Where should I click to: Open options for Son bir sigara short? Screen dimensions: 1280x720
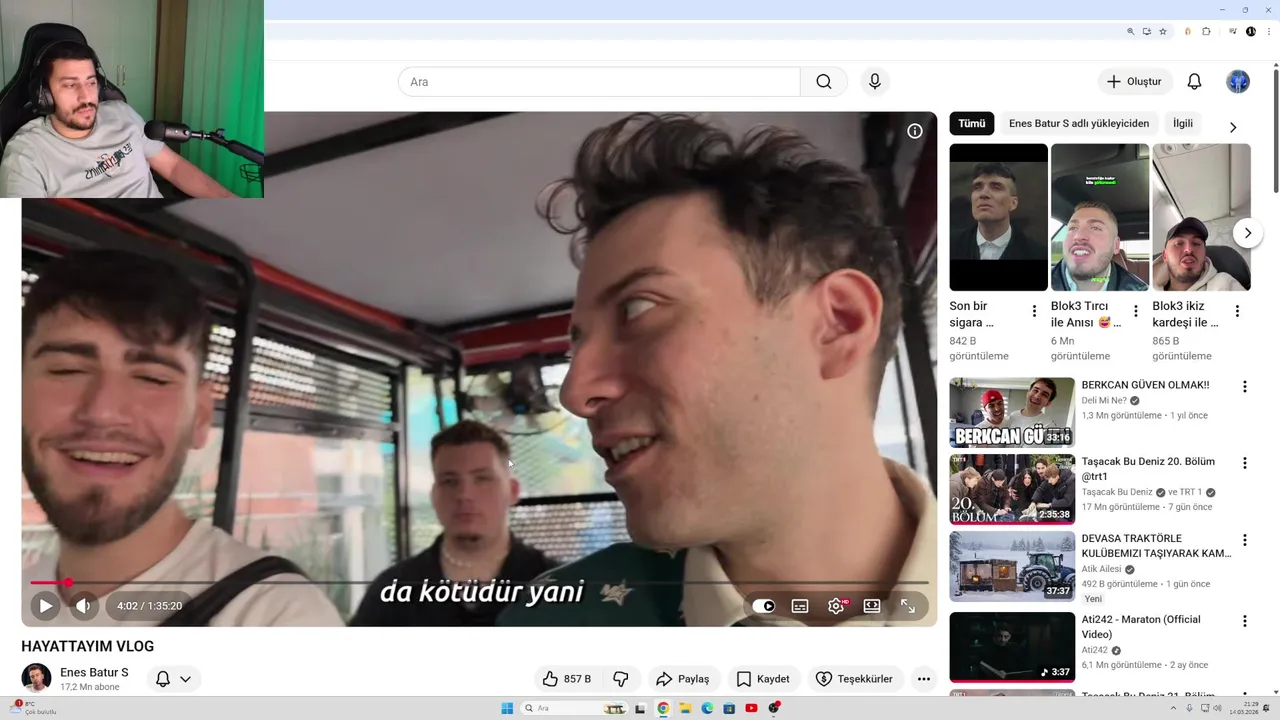[x=1034, y=311]
